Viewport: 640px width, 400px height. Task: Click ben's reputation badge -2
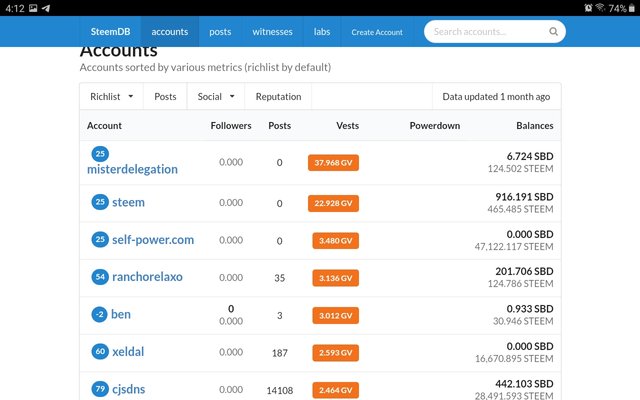(100, 314)
